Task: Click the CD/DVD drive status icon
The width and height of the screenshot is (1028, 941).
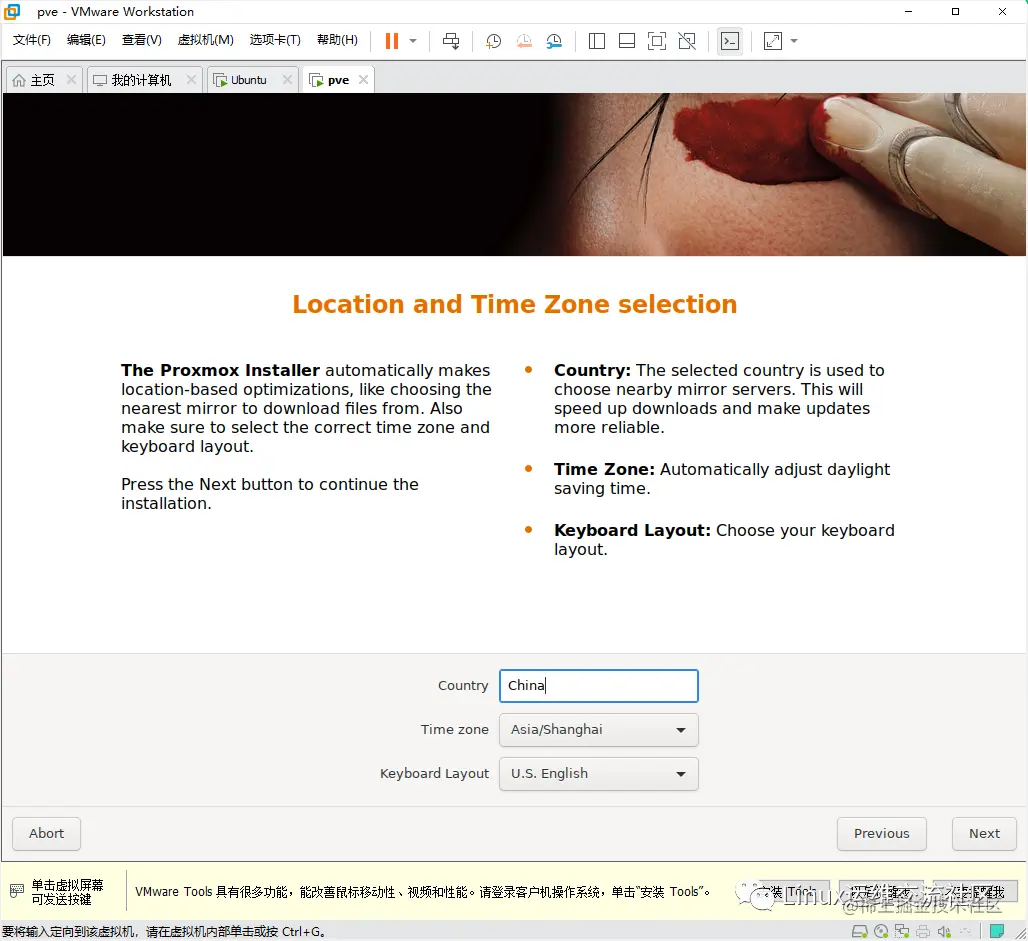Action: point(881,931)
